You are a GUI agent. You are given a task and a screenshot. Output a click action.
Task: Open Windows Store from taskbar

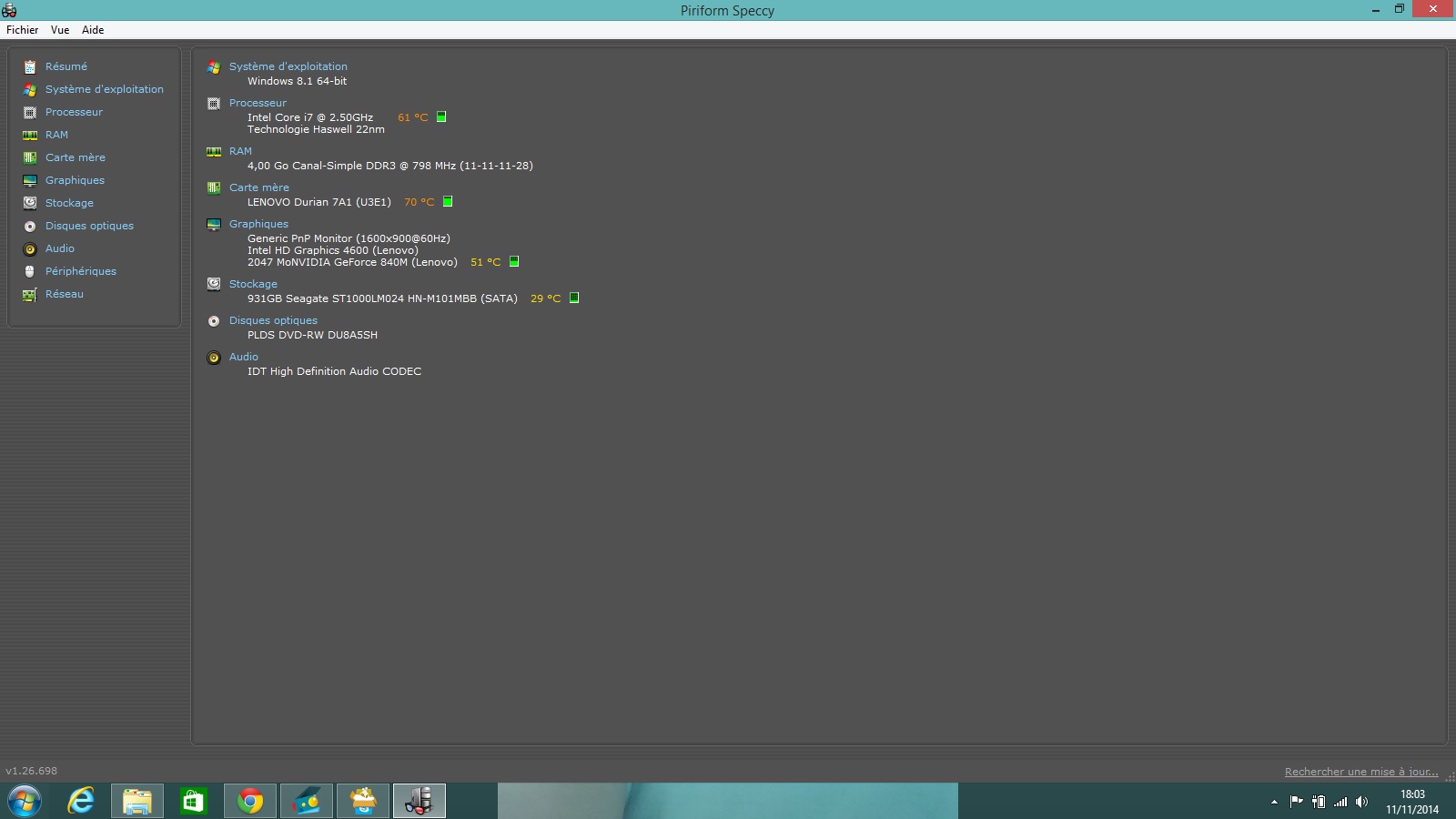pyautogui.click(x=194, y=801)
